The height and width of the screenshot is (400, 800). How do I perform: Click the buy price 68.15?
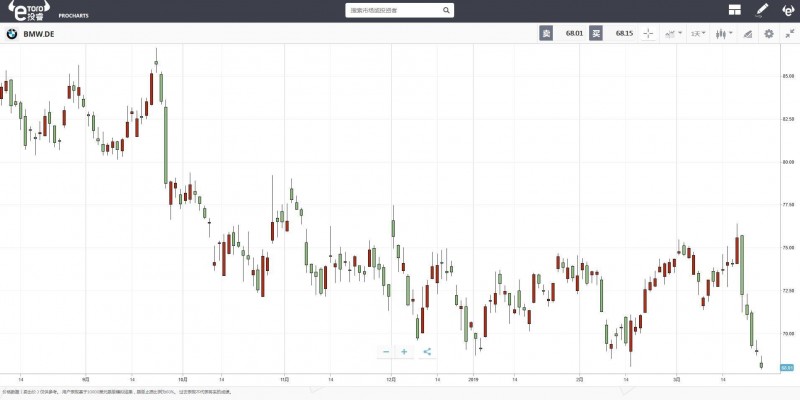click(x=624, y=34)
